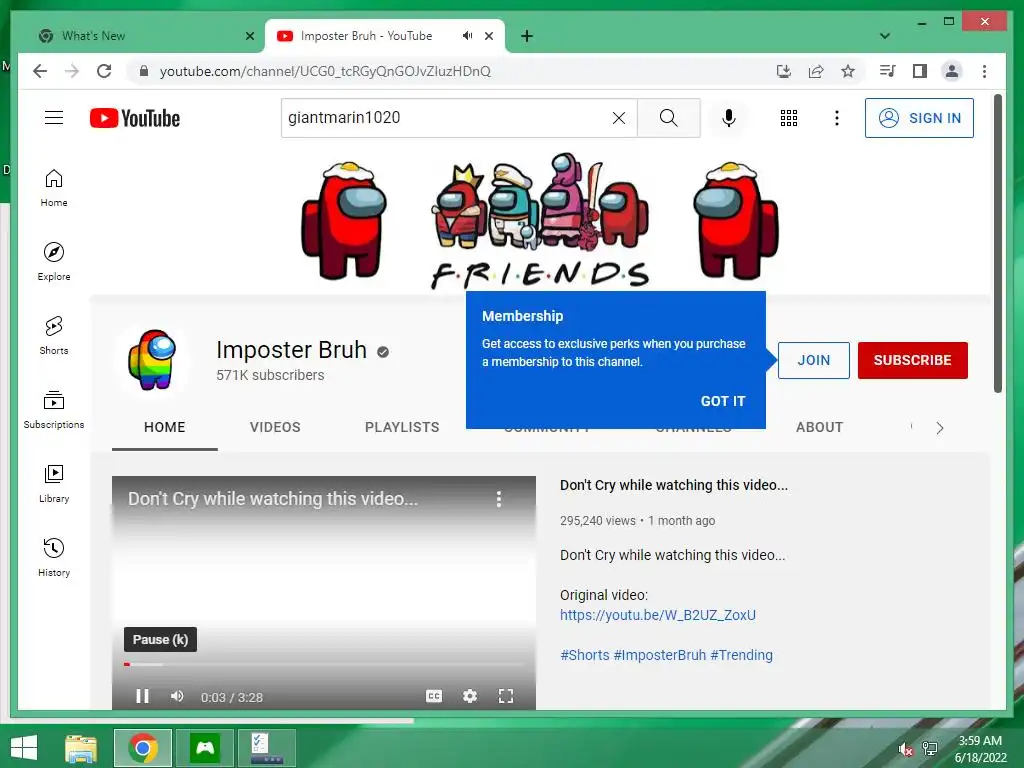
Task: View site information lock icon
Action: click(144, 71)
